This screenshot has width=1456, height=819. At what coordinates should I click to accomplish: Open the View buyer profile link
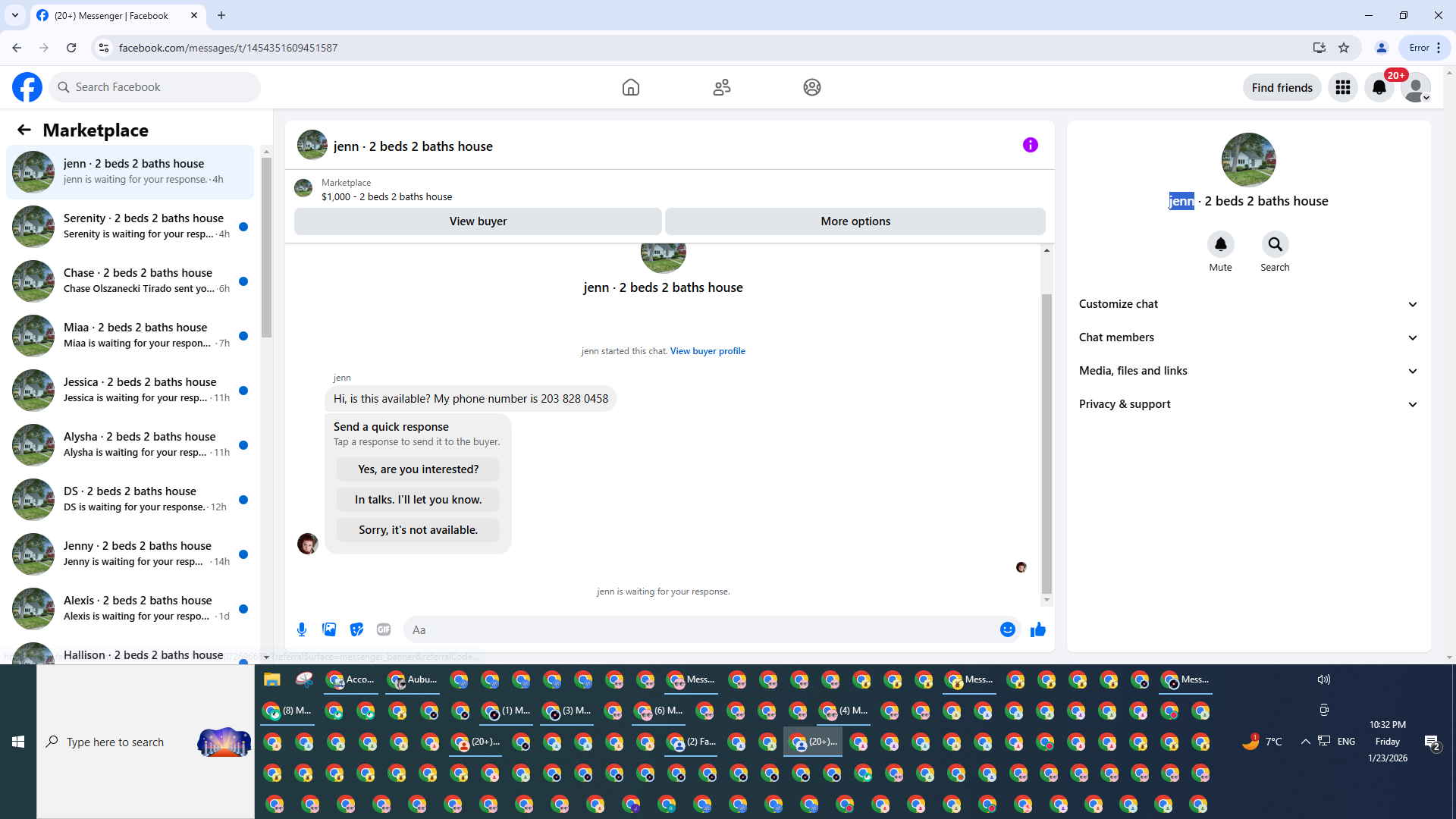coord(707,351)
